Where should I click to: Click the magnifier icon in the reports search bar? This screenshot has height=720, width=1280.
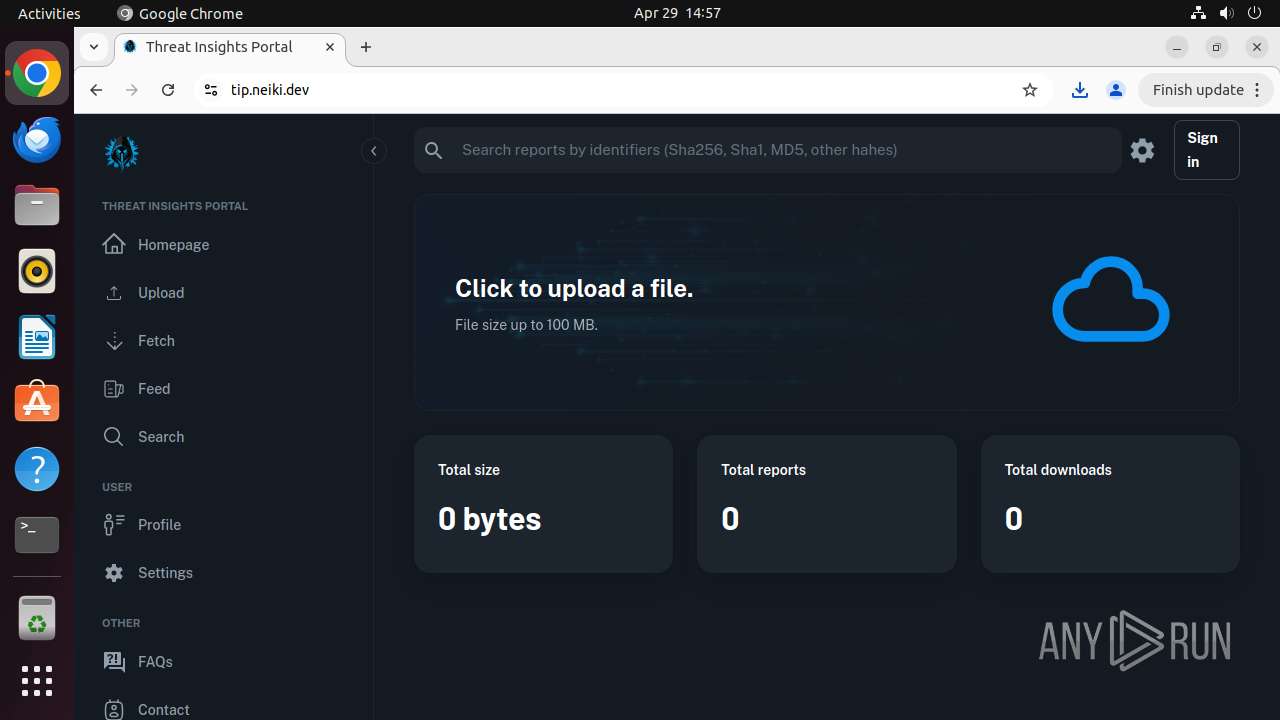[x=433, y=150]
